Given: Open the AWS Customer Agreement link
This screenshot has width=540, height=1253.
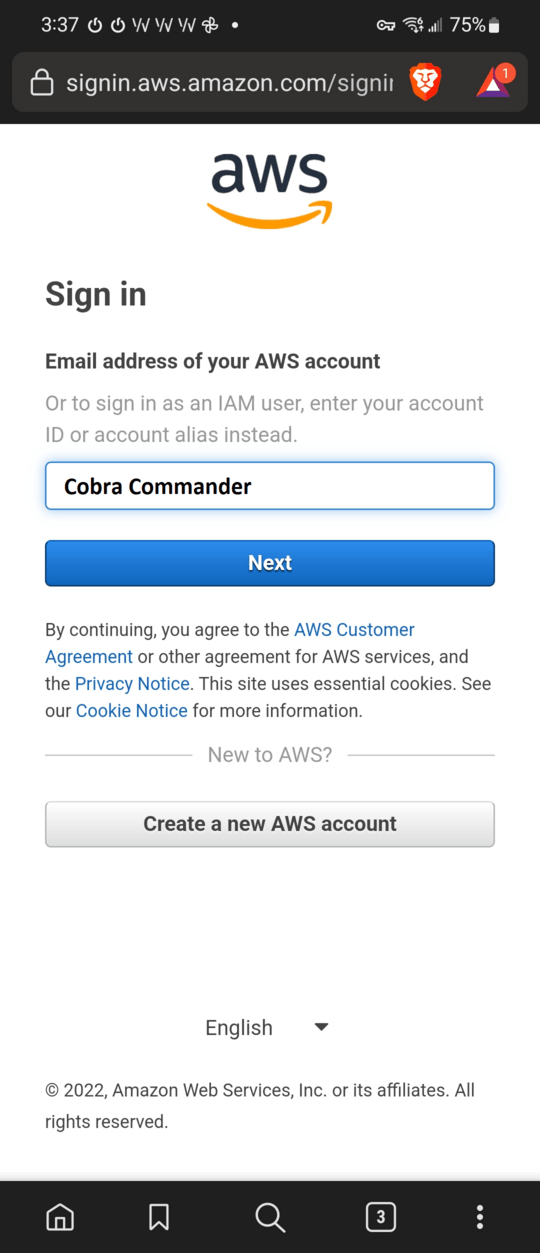Looking at the screenshot, I should (x=230, y=643).
